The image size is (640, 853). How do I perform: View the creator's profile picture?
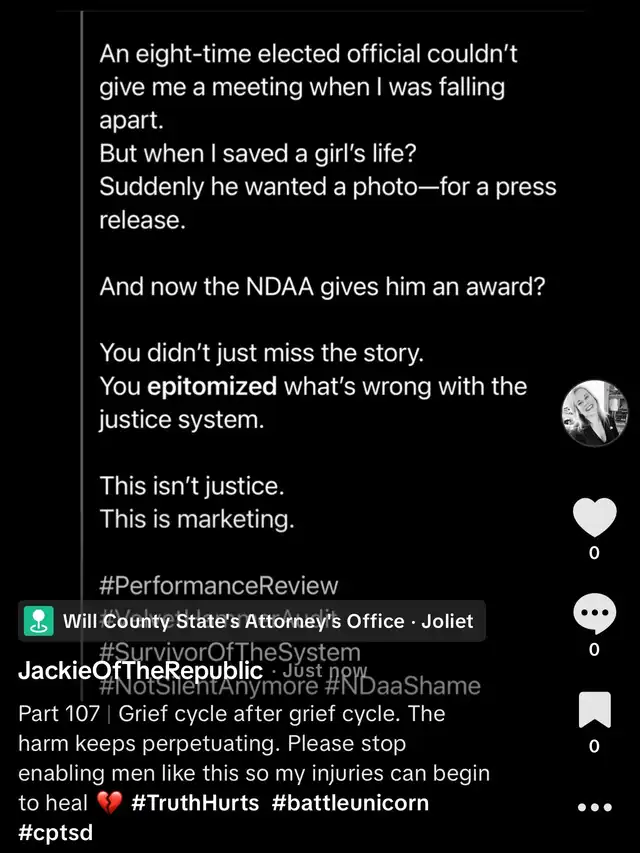[x=596, y=413]
